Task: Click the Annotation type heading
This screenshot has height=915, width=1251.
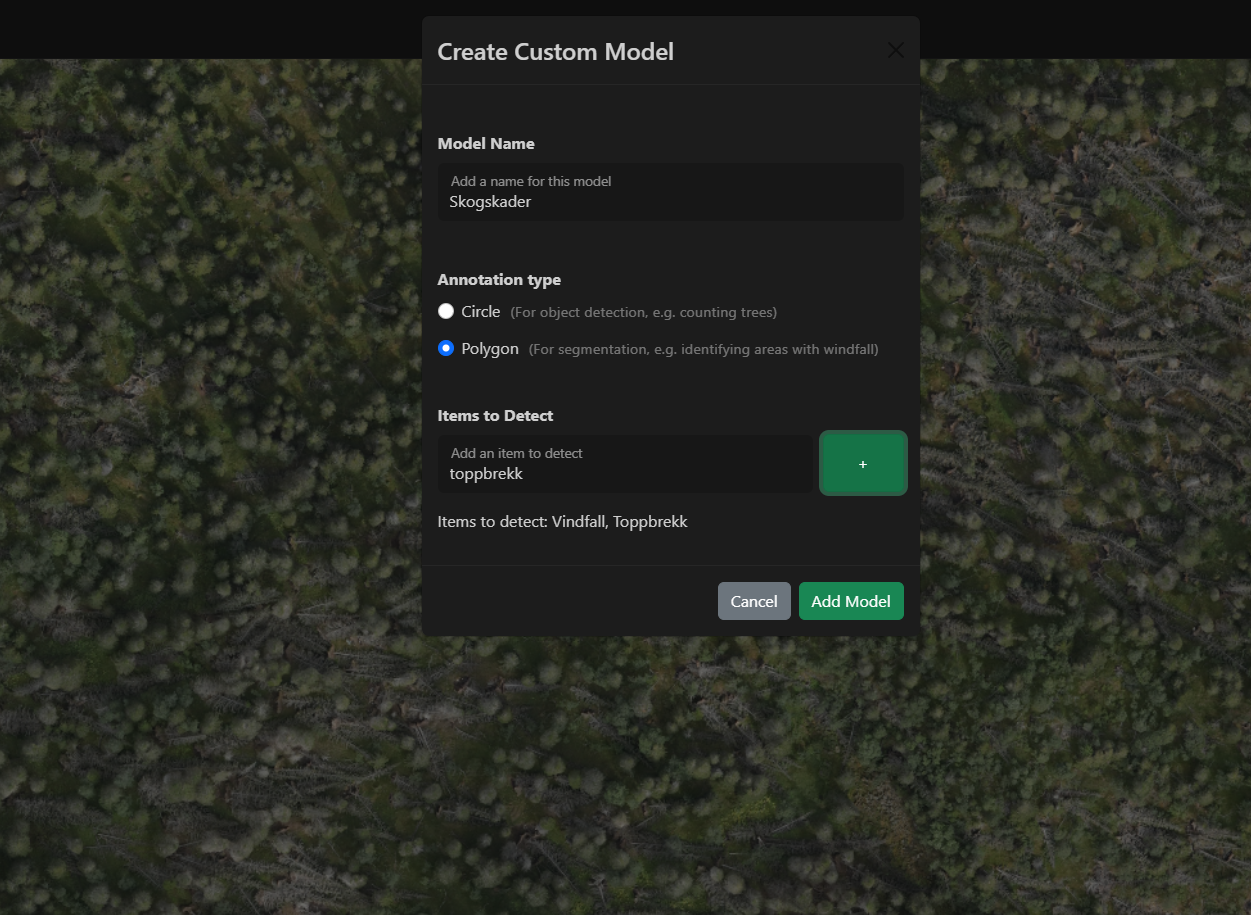Action: (x=499, y=280)
